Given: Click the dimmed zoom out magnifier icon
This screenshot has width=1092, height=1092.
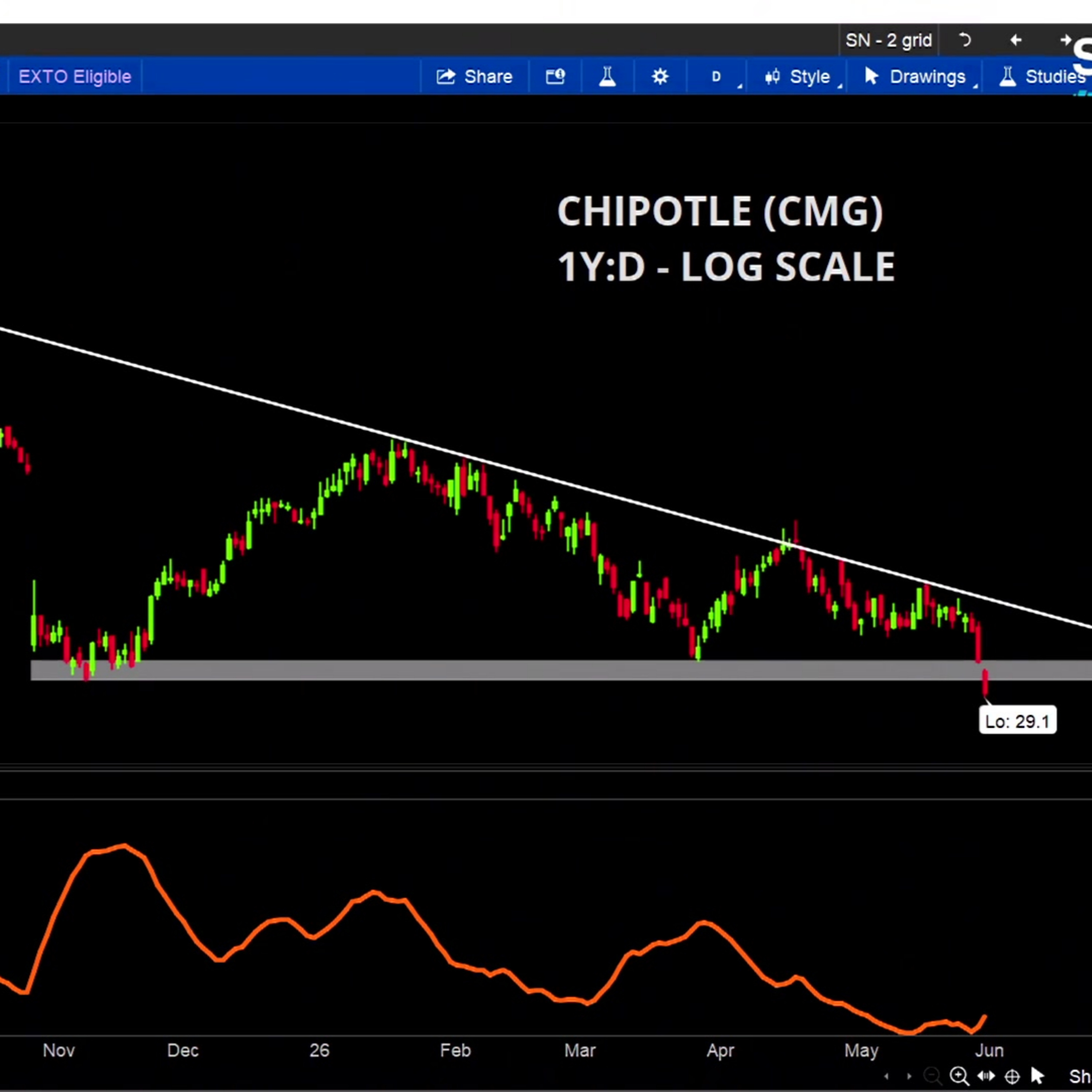Looking at the screenshot, I should (932, 1076).
